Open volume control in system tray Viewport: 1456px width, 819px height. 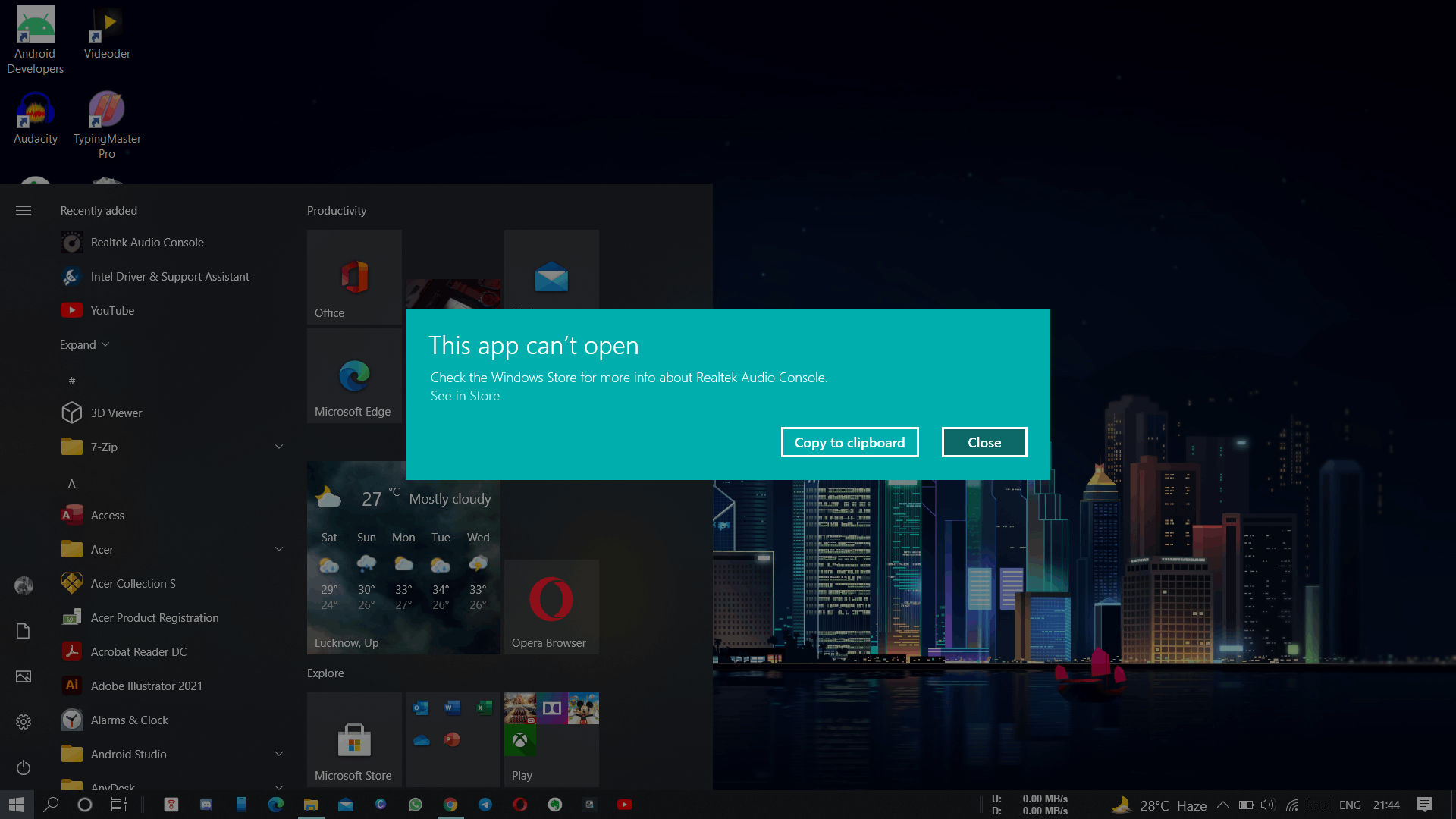pyautogui.click(x=1268, y=805)
